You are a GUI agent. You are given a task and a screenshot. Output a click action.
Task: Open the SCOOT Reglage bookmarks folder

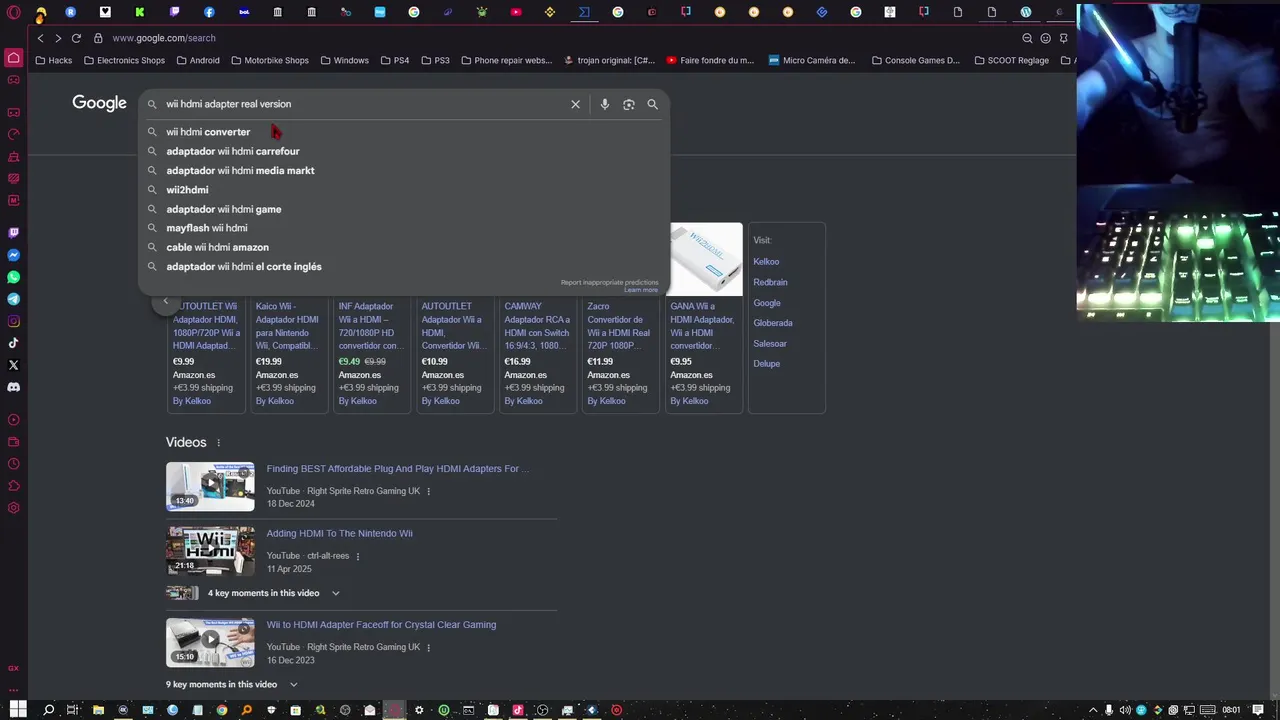(x=1012, y=60)
